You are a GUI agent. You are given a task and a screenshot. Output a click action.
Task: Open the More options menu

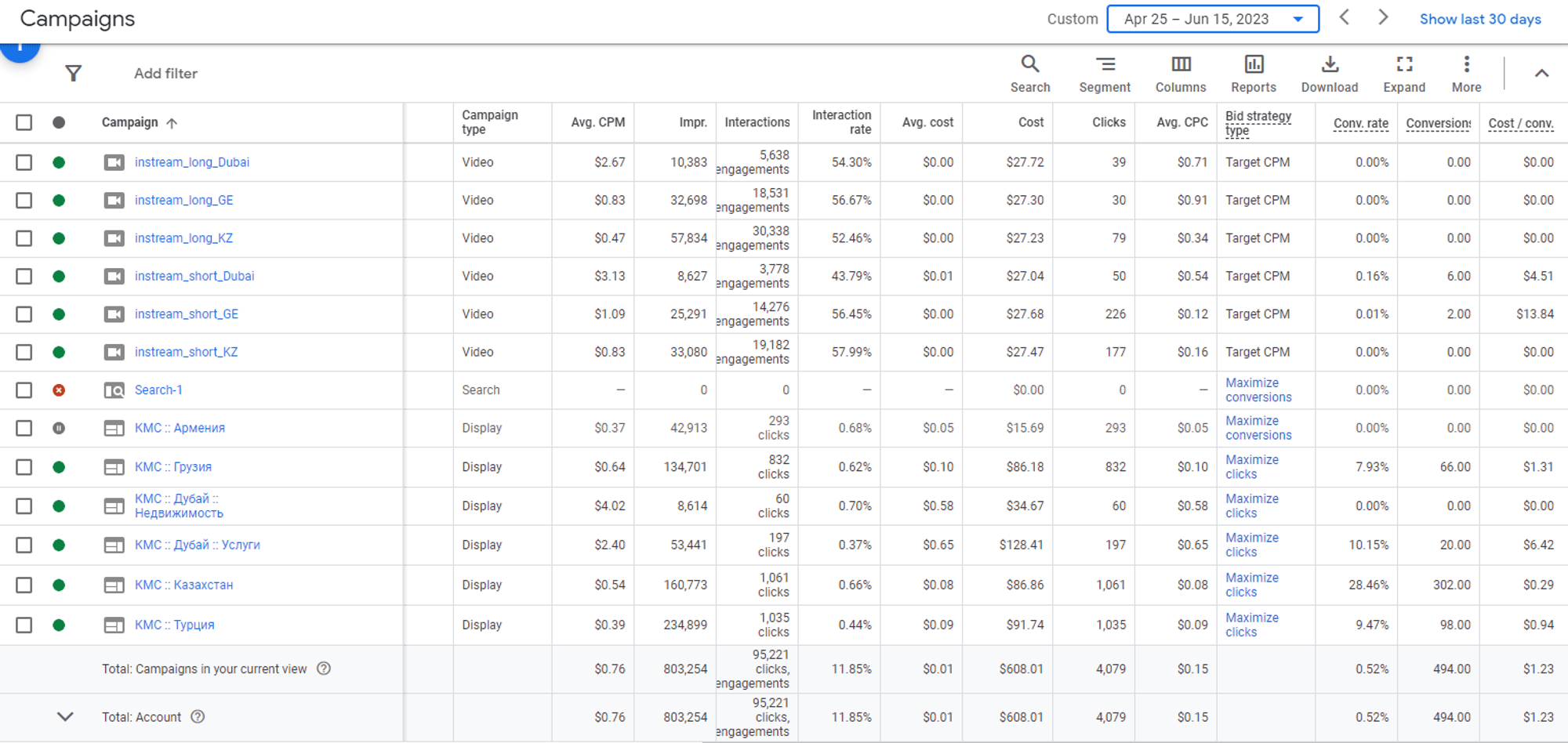(x=1466, y=65)
